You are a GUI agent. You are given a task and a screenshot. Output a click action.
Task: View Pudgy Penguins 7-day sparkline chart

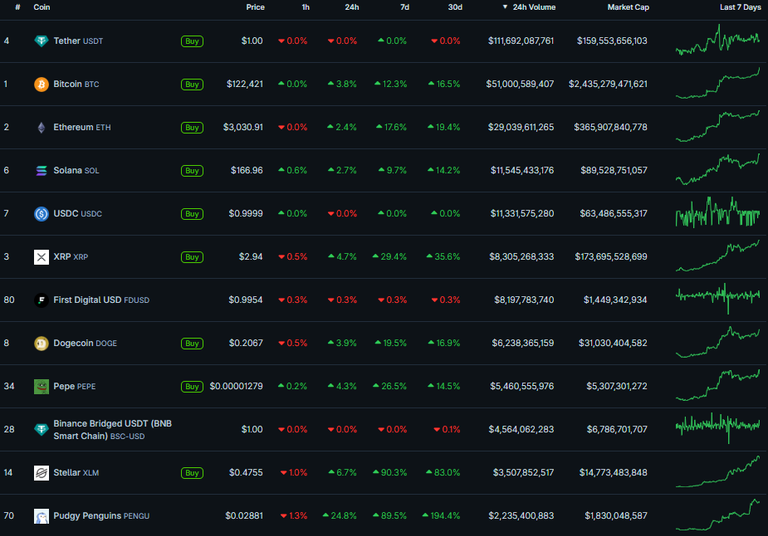(718, 514)
